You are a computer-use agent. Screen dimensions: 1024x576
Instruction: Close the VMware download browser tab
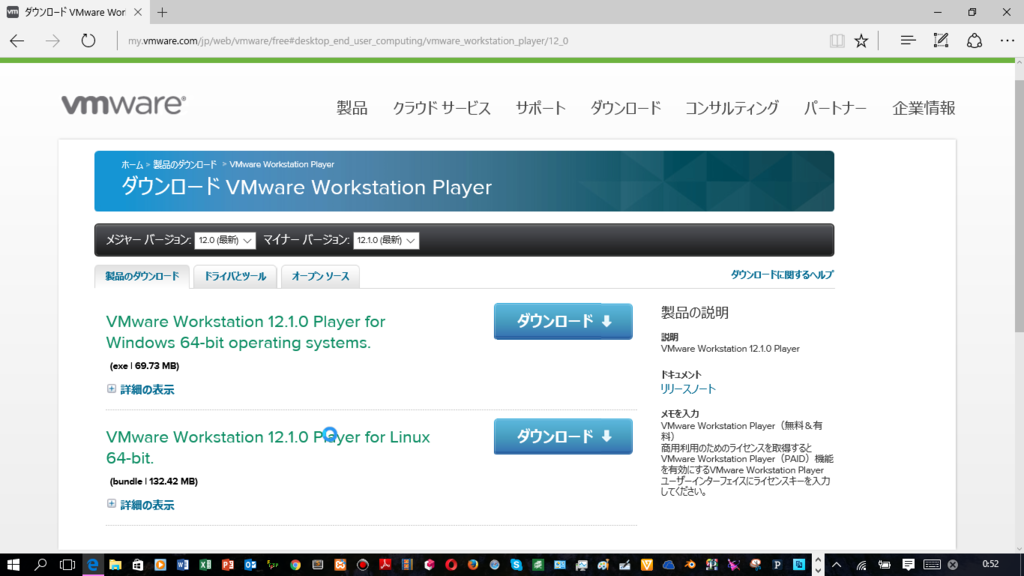click(x=138, y=12)
